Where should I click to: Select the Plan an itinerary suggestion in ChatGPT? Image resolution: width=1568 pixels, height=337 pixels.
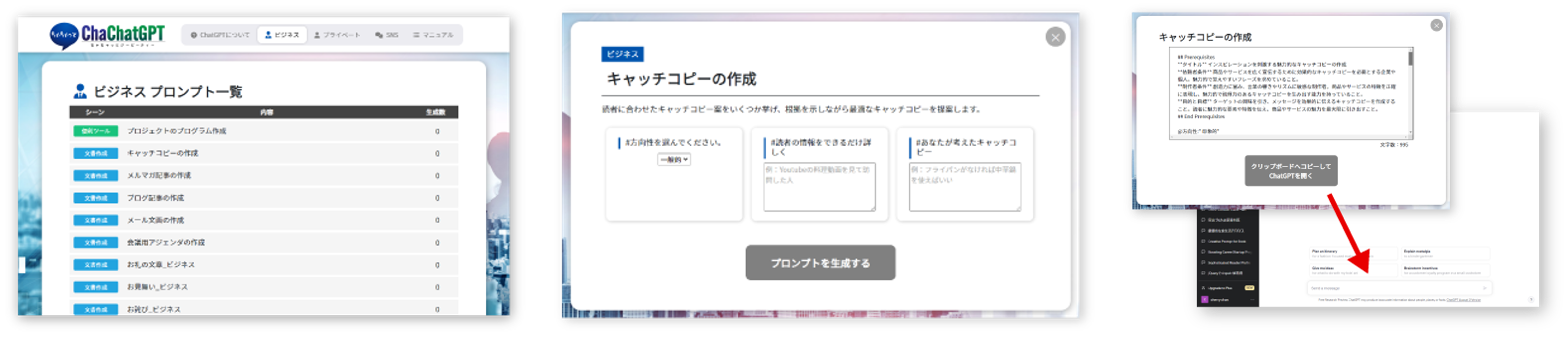coord(1353,254)
